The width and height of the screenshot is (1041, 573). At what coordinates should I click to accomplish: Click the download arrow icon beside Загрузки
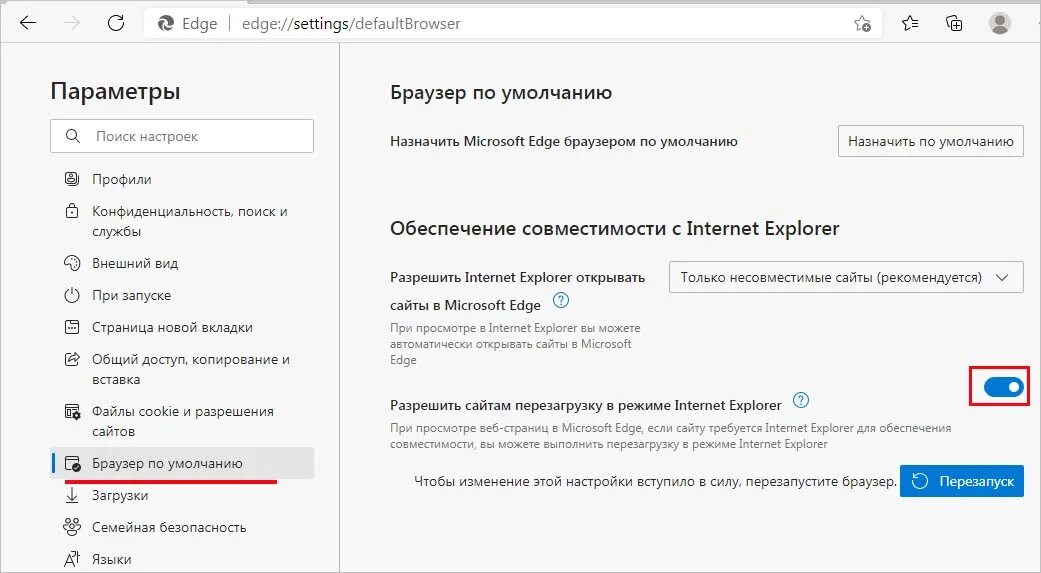point(72,495)
